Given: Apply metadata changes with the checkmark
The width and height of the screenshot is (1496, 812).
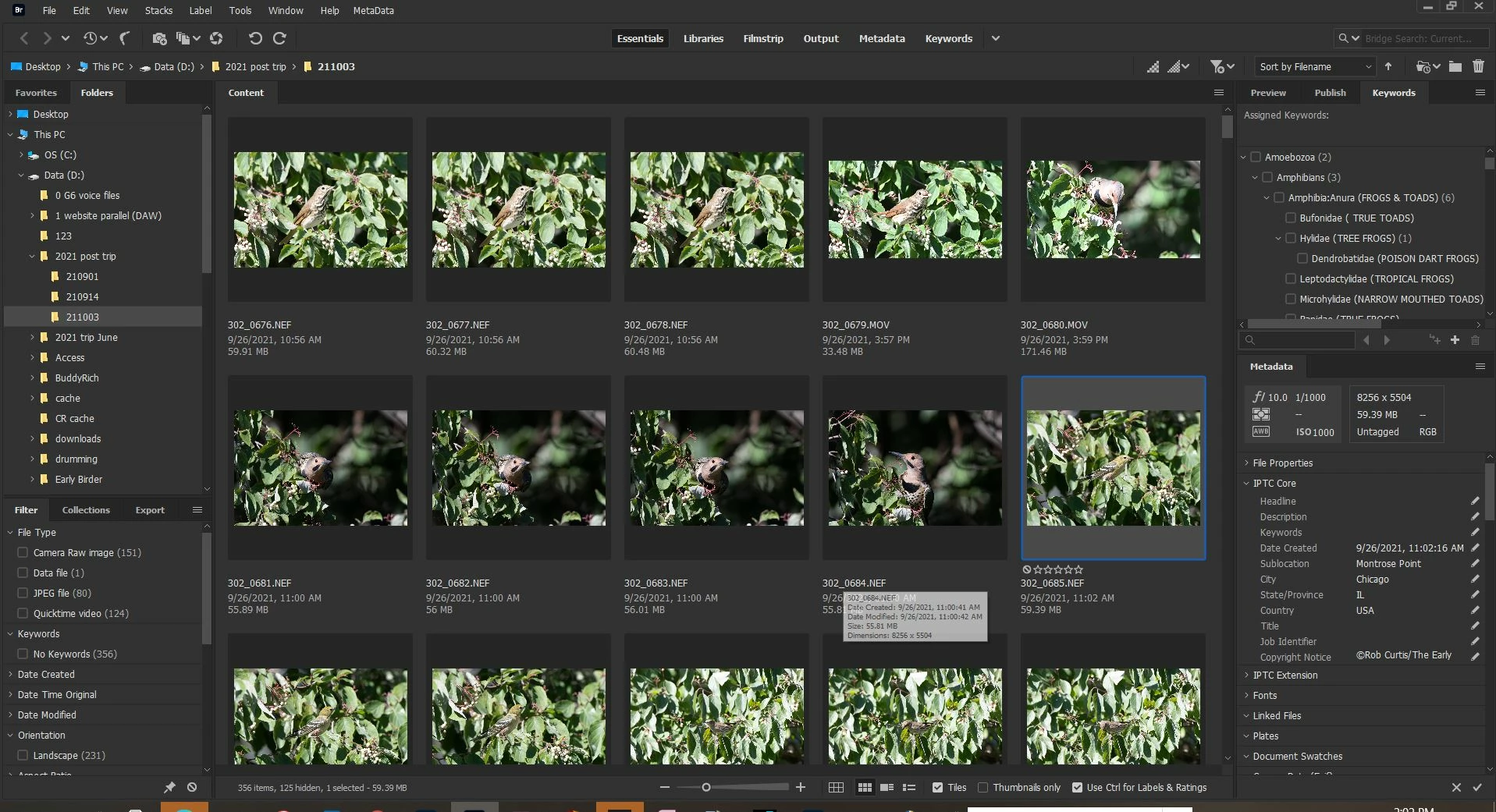Looking at the screenshot, I should (x=1477, y=788).
